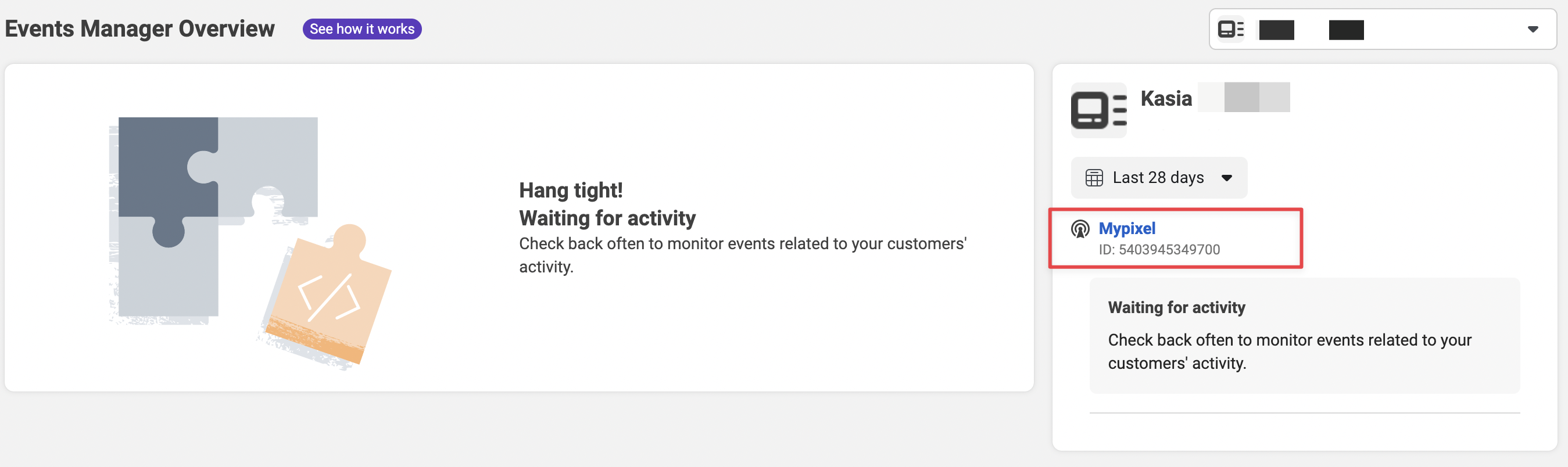Viewport: 1568px width, 467px height.
Task: Click the first redacted name in account selector
Action: (x=1276, y=29)
